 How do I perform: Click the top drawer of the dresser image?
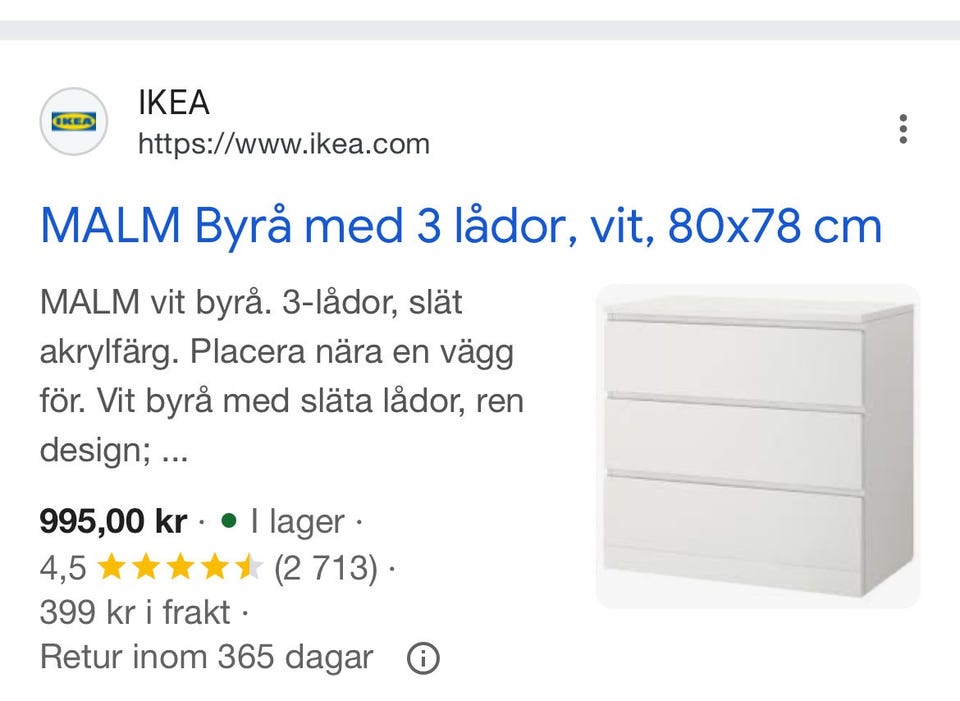pos(733,362)
